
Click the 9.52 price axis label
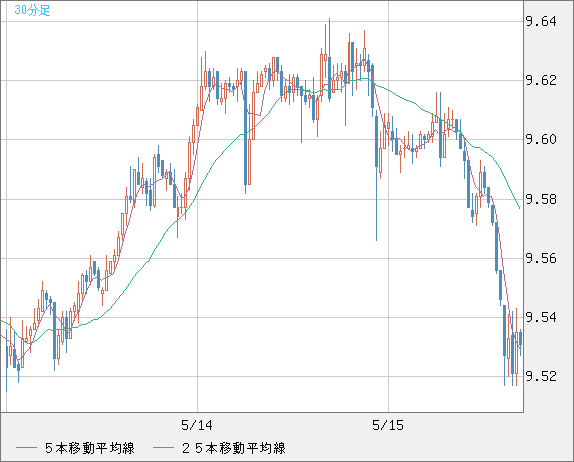click(541, 376)
